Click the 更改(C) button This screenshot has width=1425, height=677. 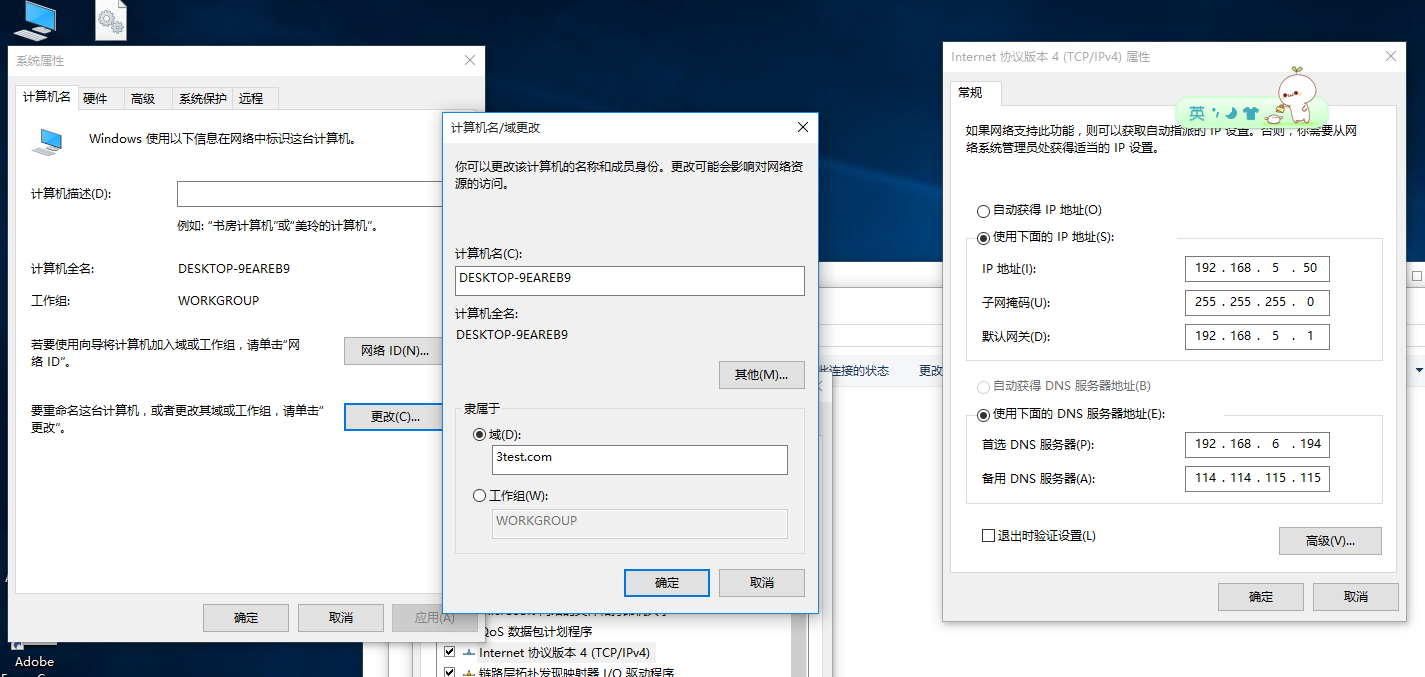pos(393,417)
